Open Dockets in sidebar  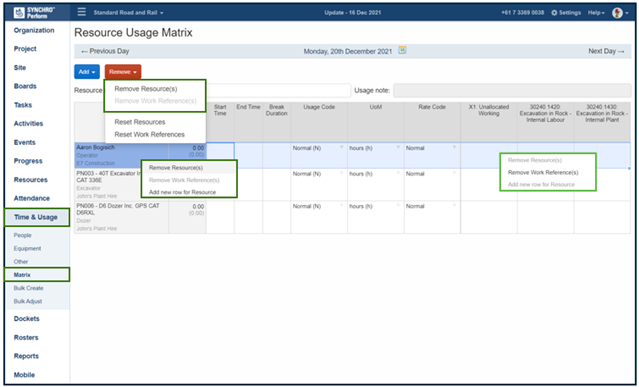(26, 319)
